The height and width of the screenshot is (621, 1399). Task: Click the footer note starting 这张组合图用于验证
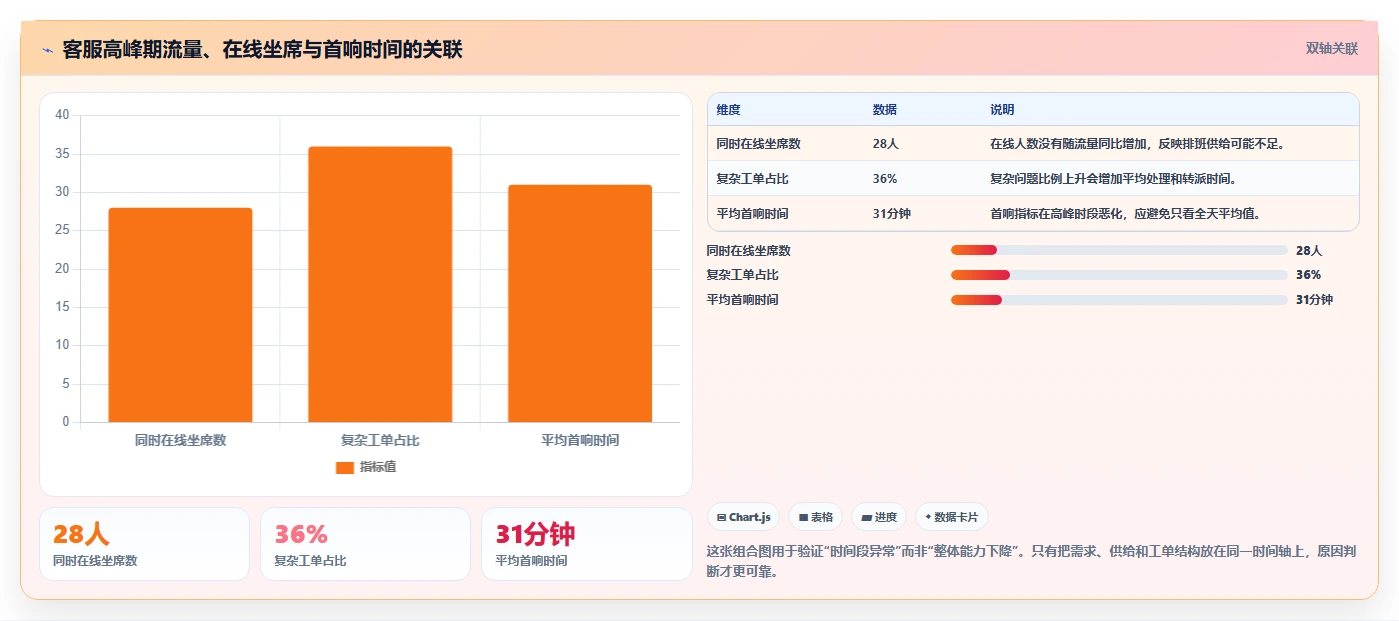pyautogui.click(x=1031, y=562)
